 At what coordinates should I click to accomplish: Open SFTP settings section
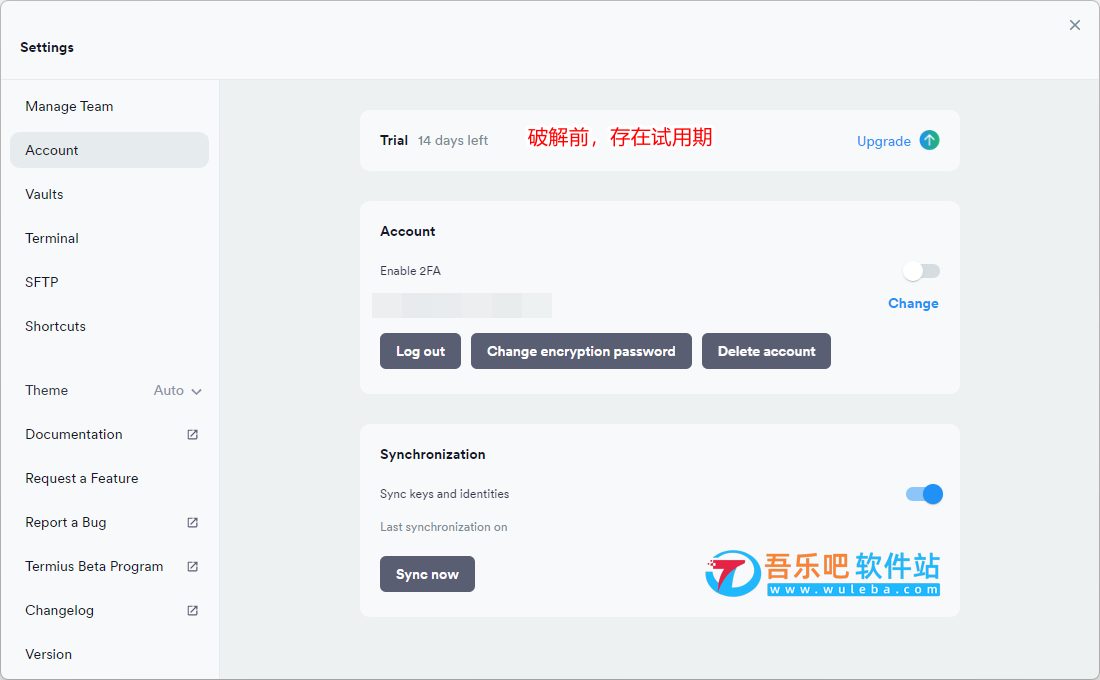coord(42,282)
